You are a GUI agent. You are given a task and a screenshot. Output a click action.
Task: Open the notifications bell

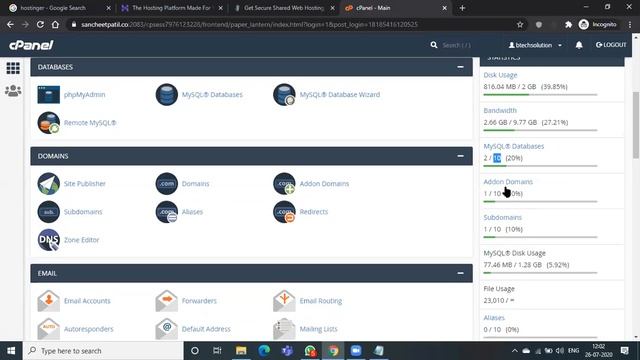[x=579, y=45]
